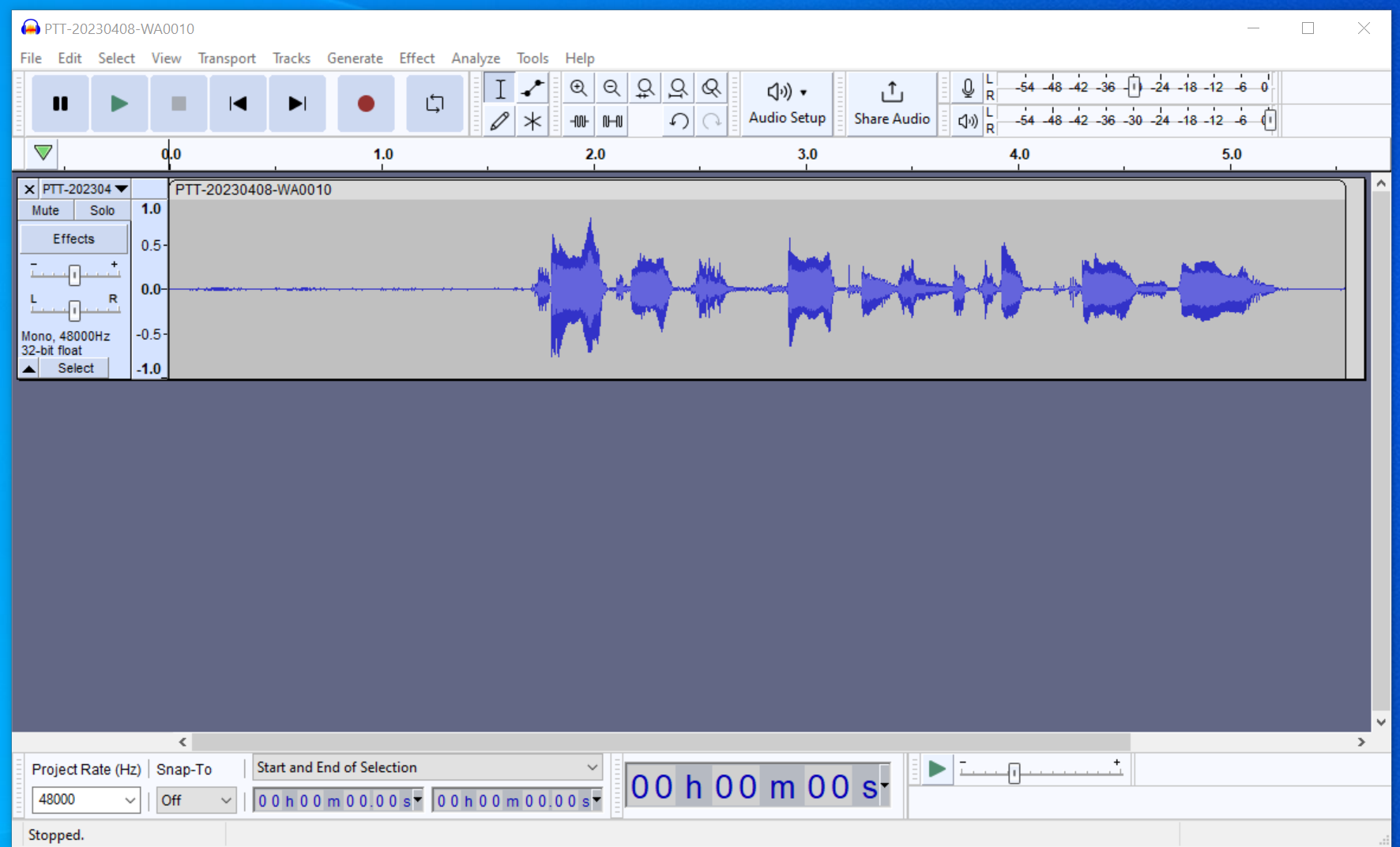Click the Stop transport button

pyautogui.click(x=179, y=104)
